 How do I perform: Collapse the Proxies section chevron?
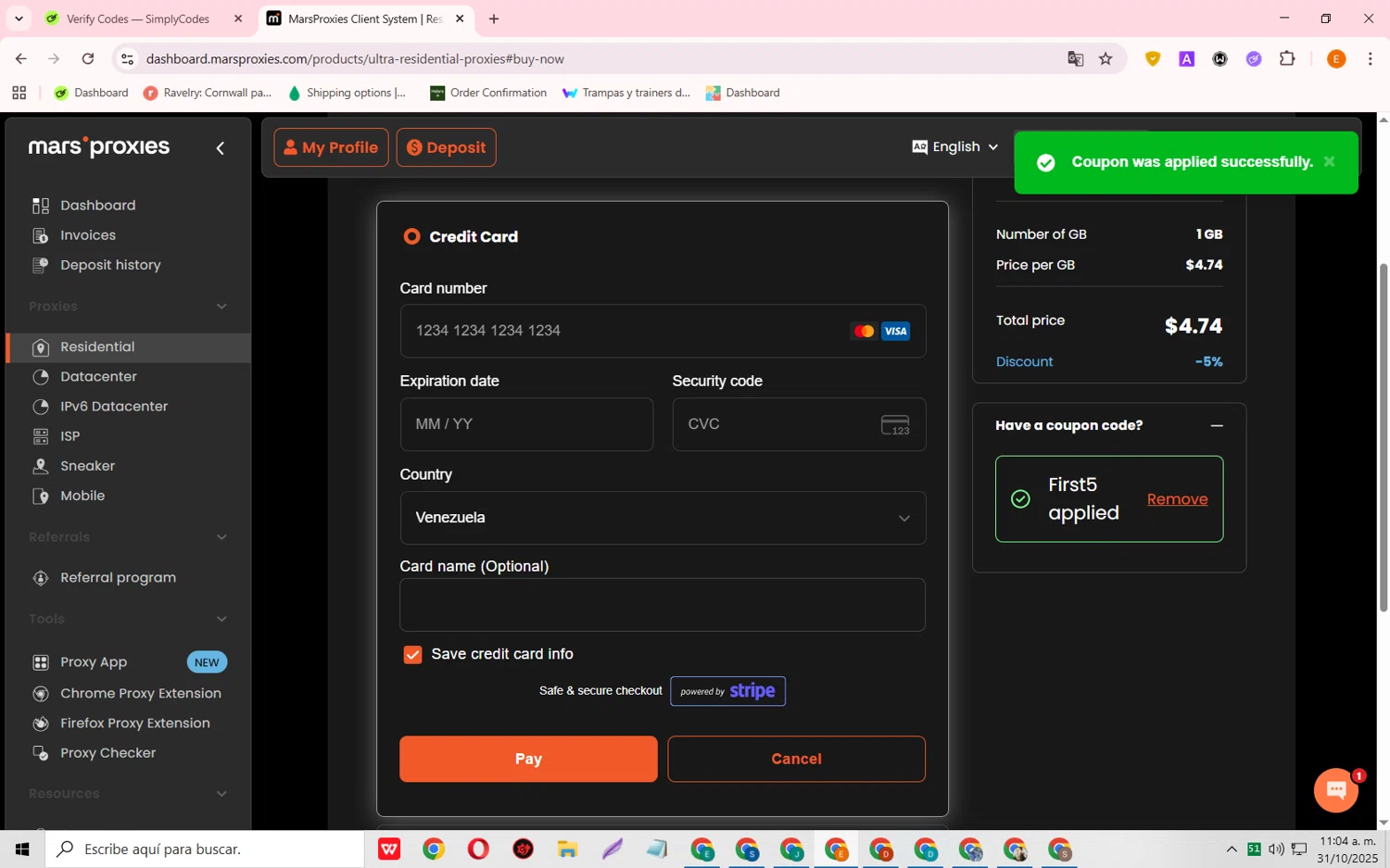[221, 307]
